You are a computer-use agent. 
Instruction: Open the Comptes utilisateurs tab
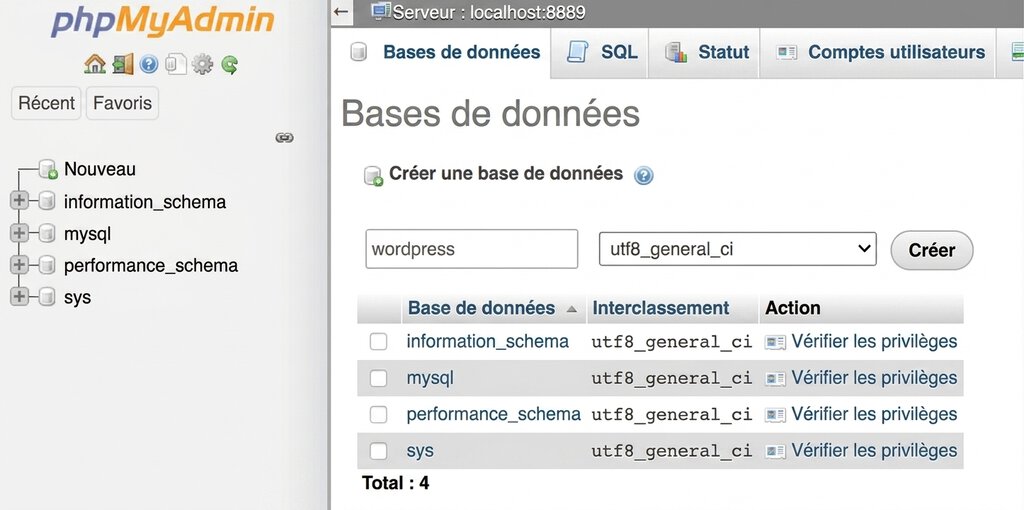[x=881, y=52]
